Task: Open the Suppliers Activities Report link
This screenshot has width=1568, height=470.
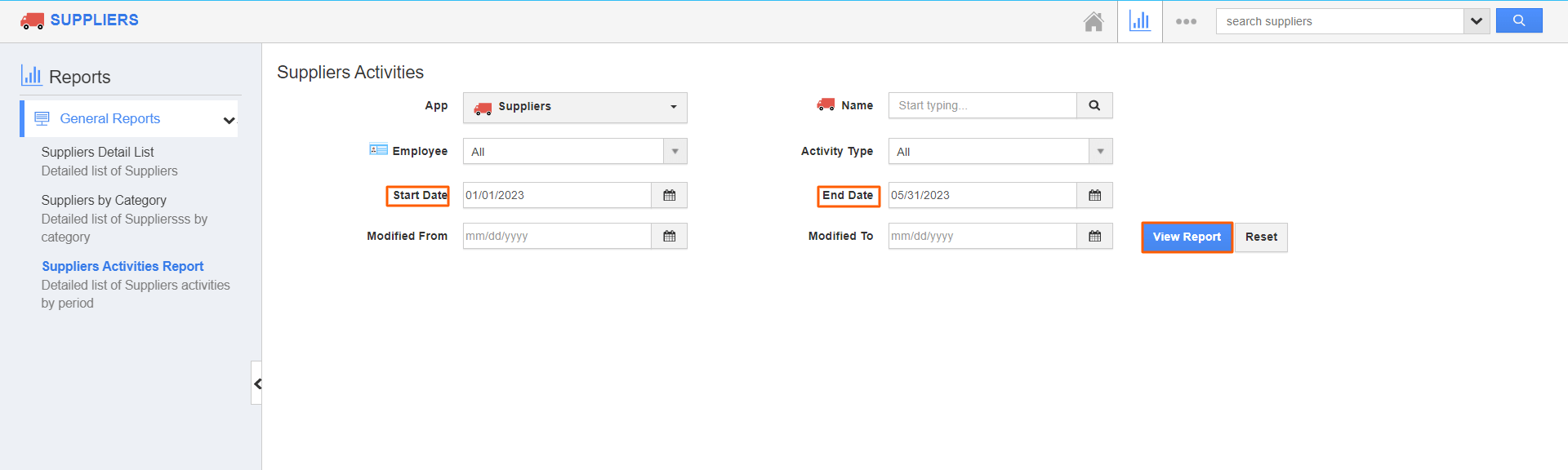Action: [122, 266]
